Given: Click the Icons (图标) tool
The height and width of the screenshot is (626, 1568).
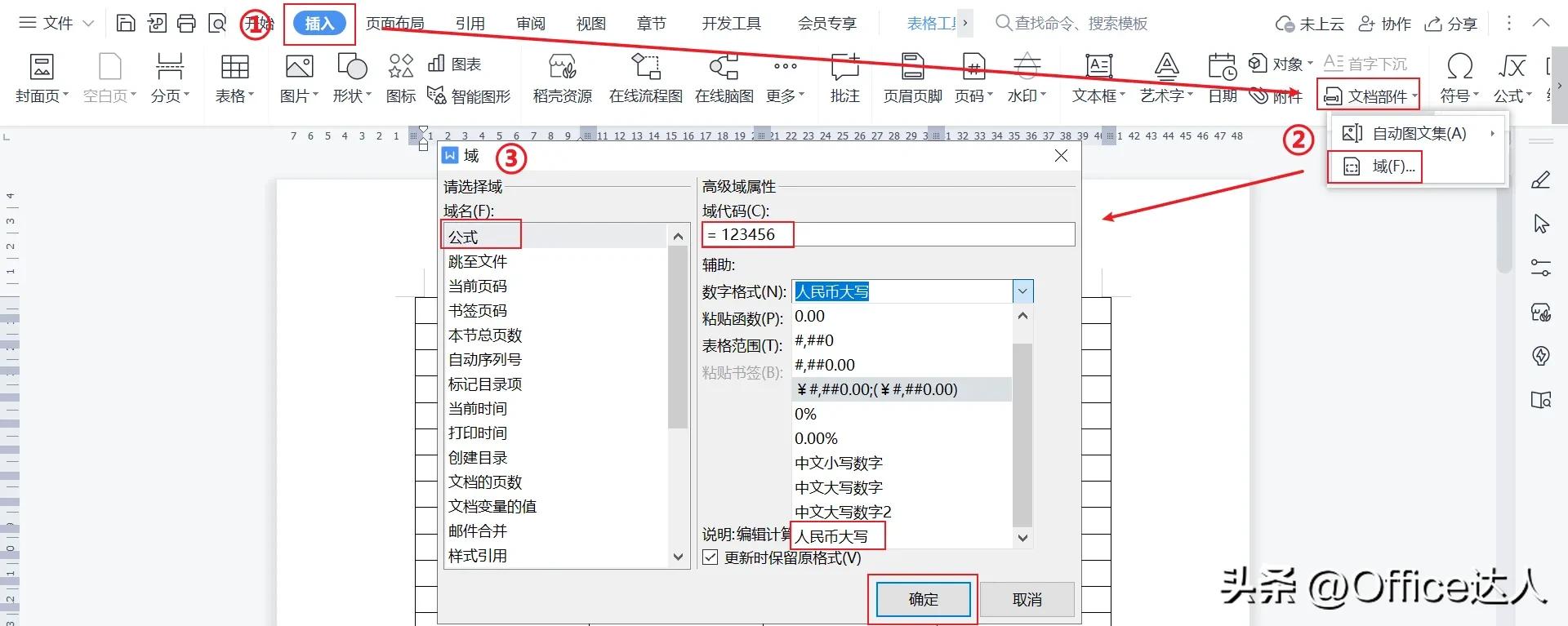Looking at the screenshot, I should [401, 78].
